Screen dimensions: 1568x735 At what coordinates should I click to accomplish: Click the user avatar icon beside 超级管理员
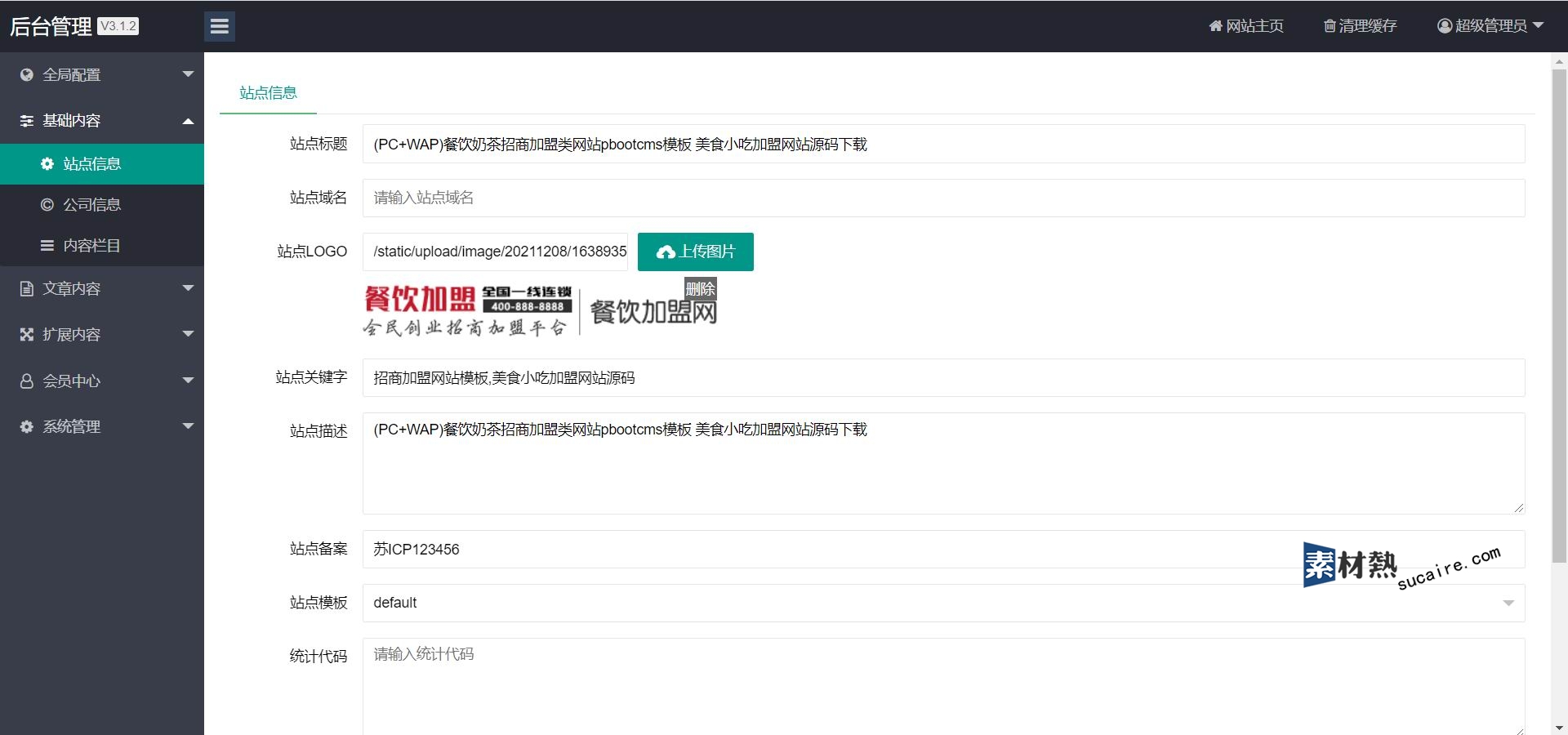coord(1445,26)
